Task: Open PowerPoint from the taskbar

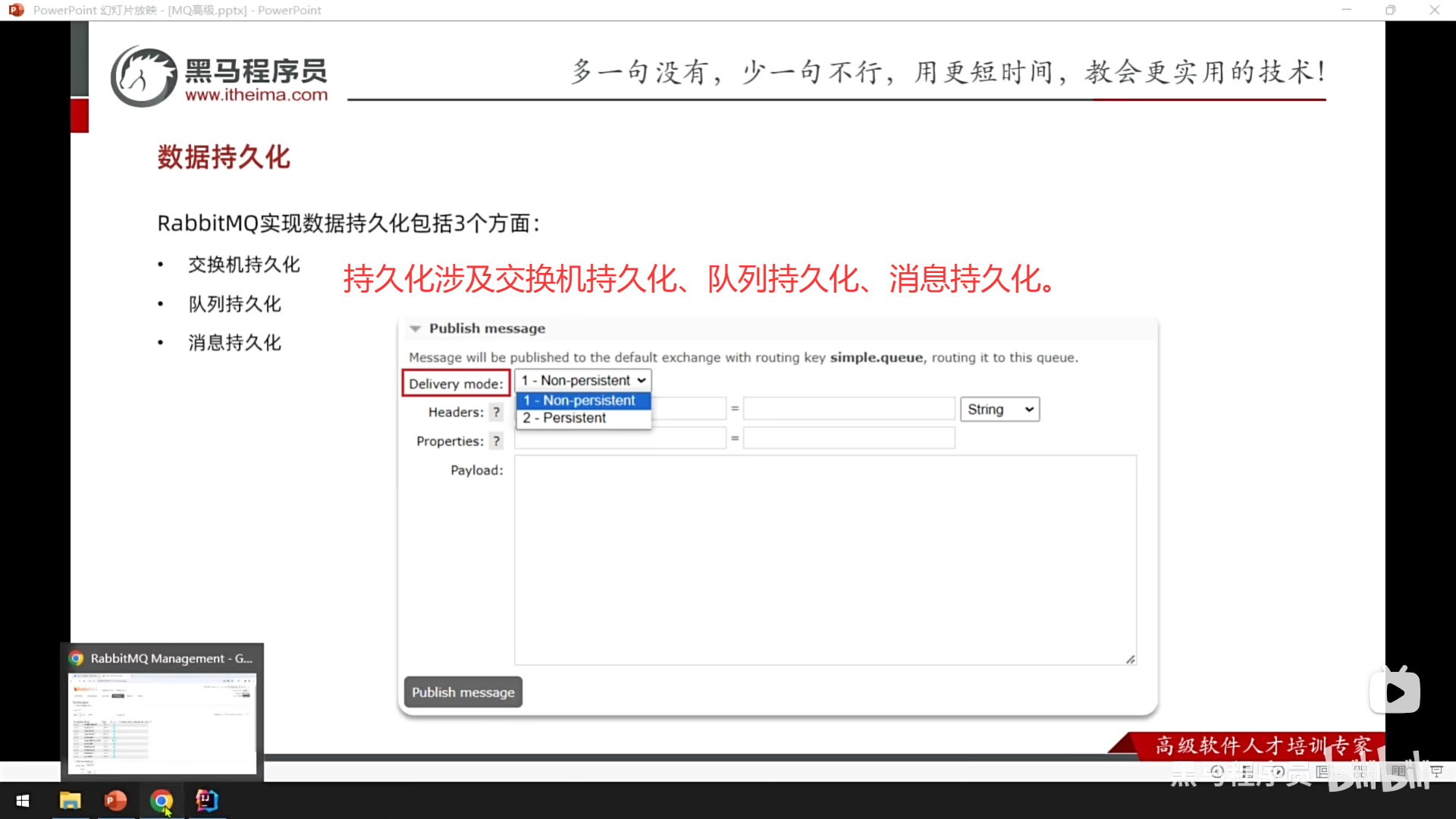Action: tap(115, 800)
